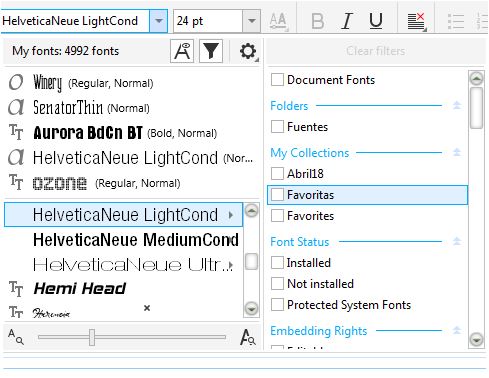489x378 pixels.
Task: Open font list options gear icon
Action: click(x=248, y=51)
